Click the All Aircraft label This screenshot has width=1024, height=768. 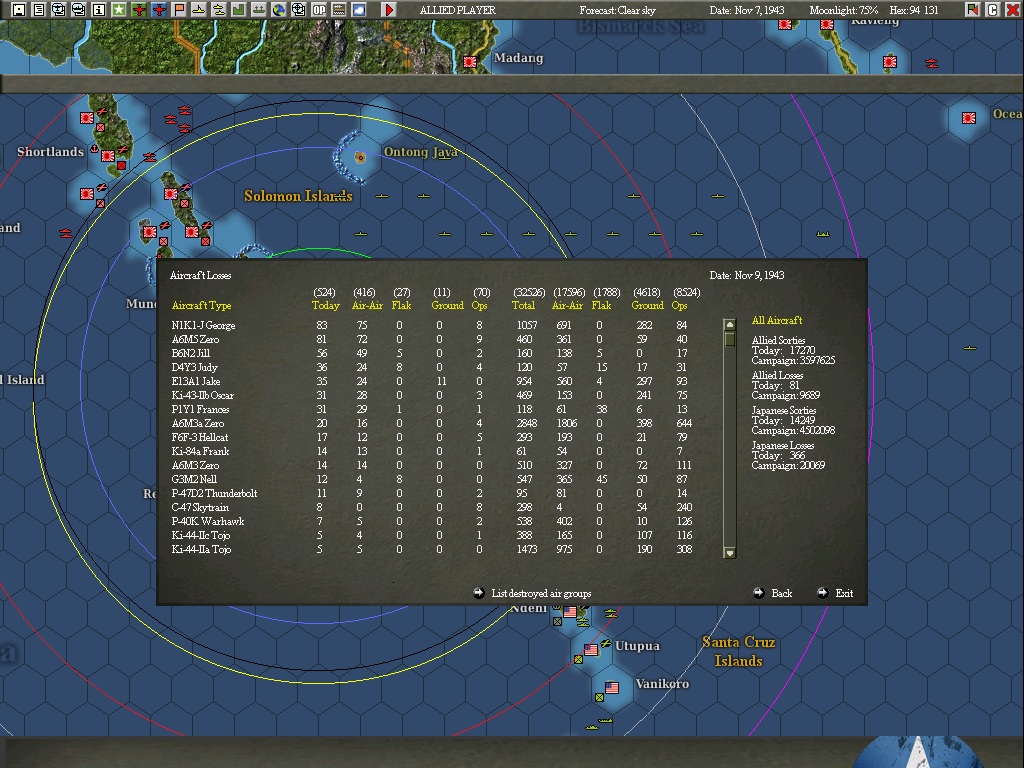pyautogui.click(x=776, y=320)
